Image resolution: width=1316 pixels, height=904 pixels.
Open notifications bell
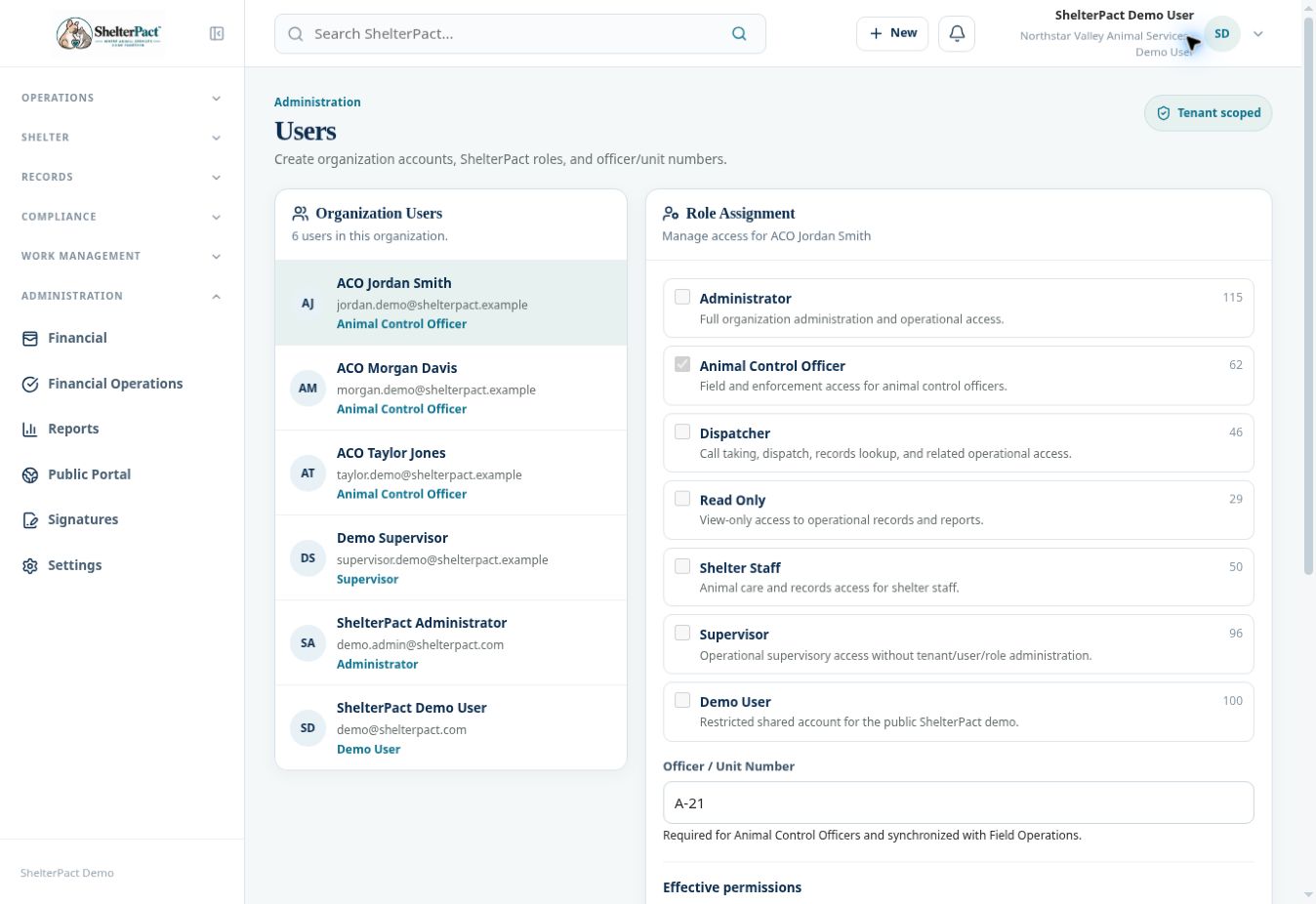point(957,33)
